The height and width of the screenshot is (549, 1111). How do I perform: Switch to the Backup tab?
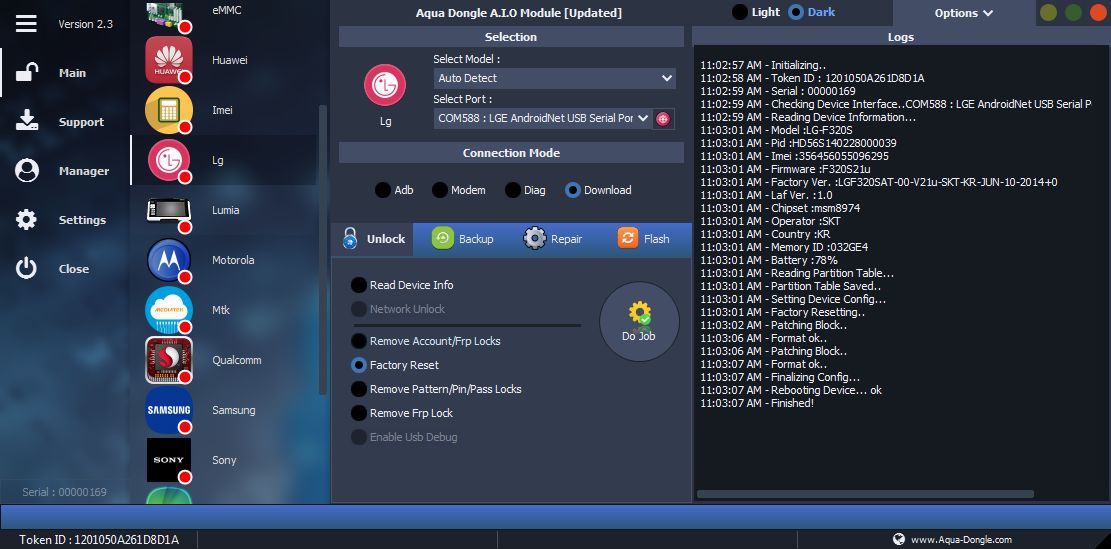462,239
